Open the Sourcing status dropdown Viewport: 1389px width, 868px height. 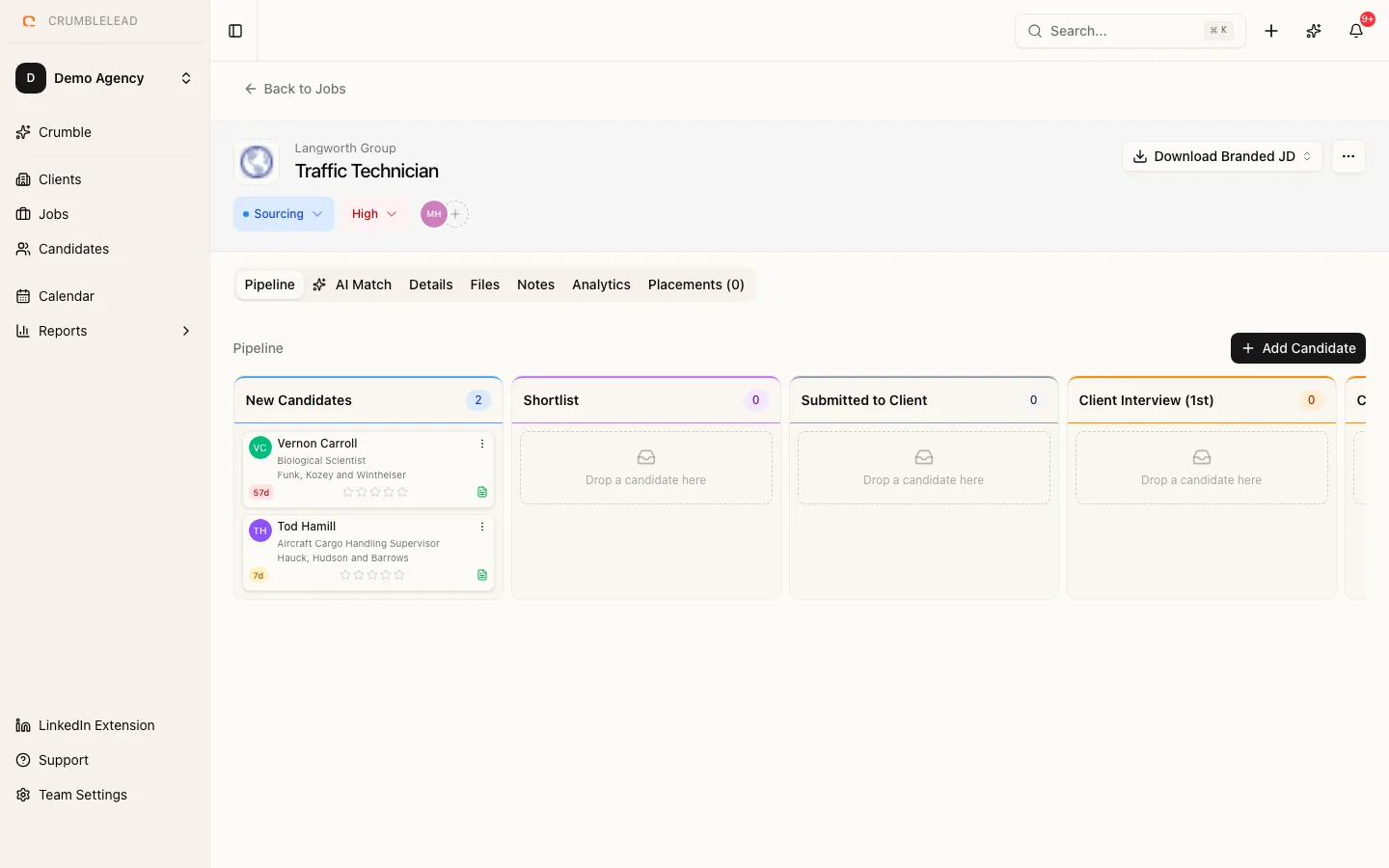[284, 214]
